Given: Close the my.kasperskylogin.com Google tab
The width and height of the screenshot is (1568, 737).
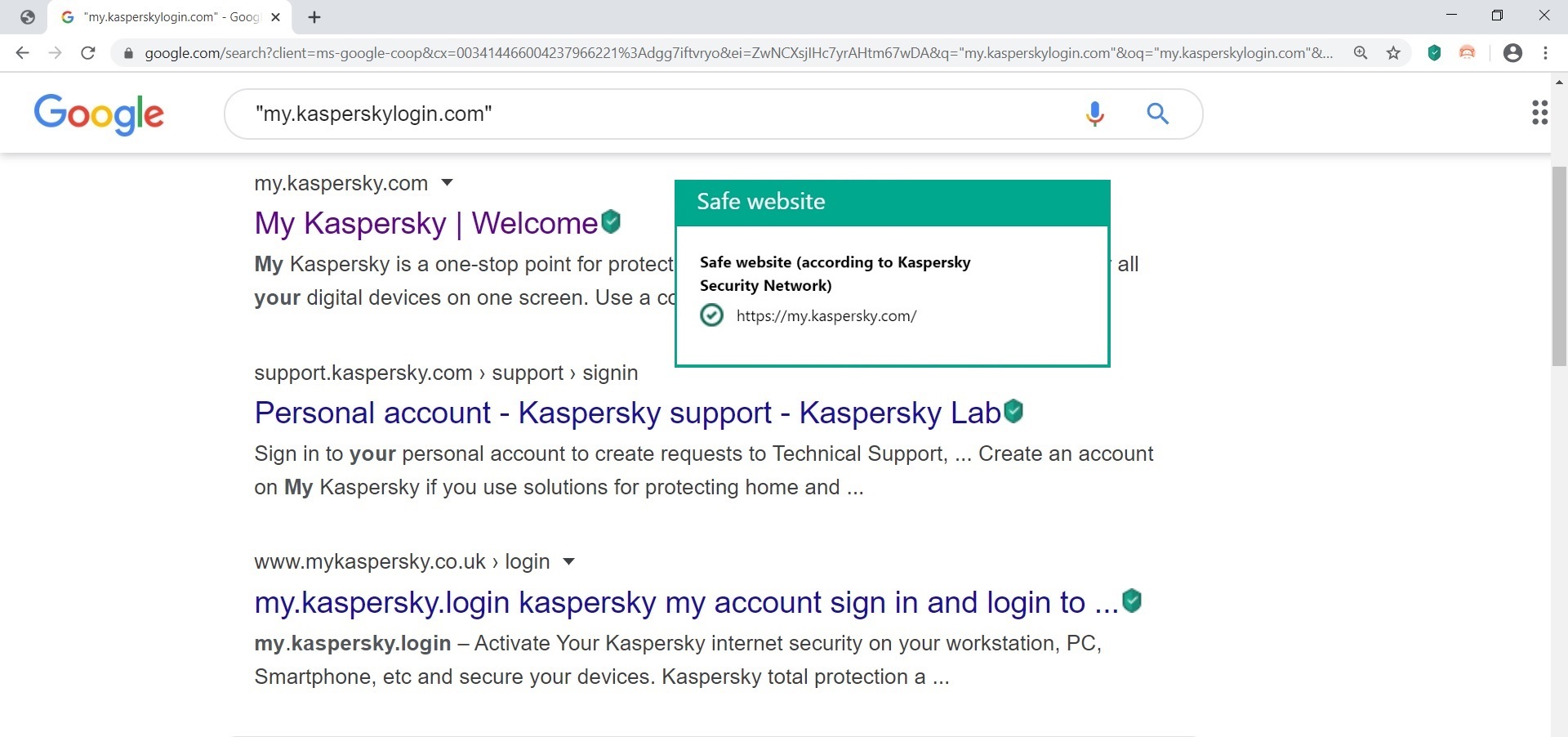Looking at the screenshot, I should click(x=276, y=17).
